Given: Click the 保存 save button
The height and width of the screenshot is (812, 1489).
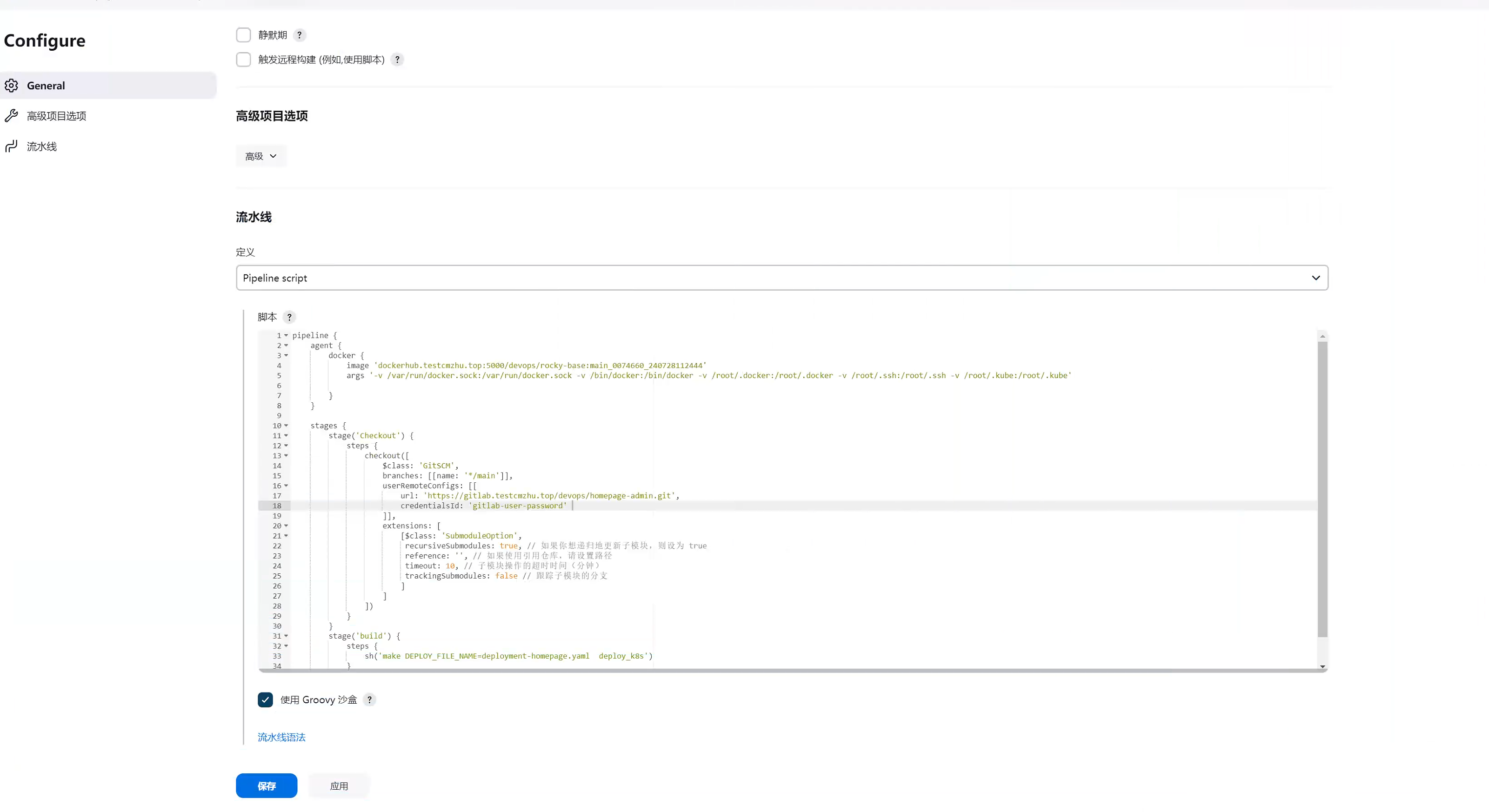Looking at the screenshot, I should [267, 785].
